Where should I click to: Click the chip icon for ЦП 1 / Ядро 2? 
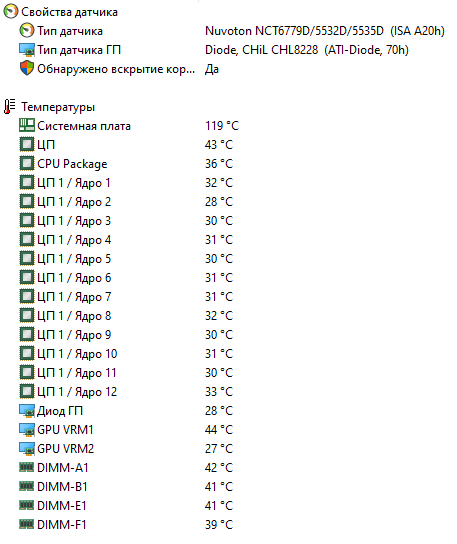27,202
